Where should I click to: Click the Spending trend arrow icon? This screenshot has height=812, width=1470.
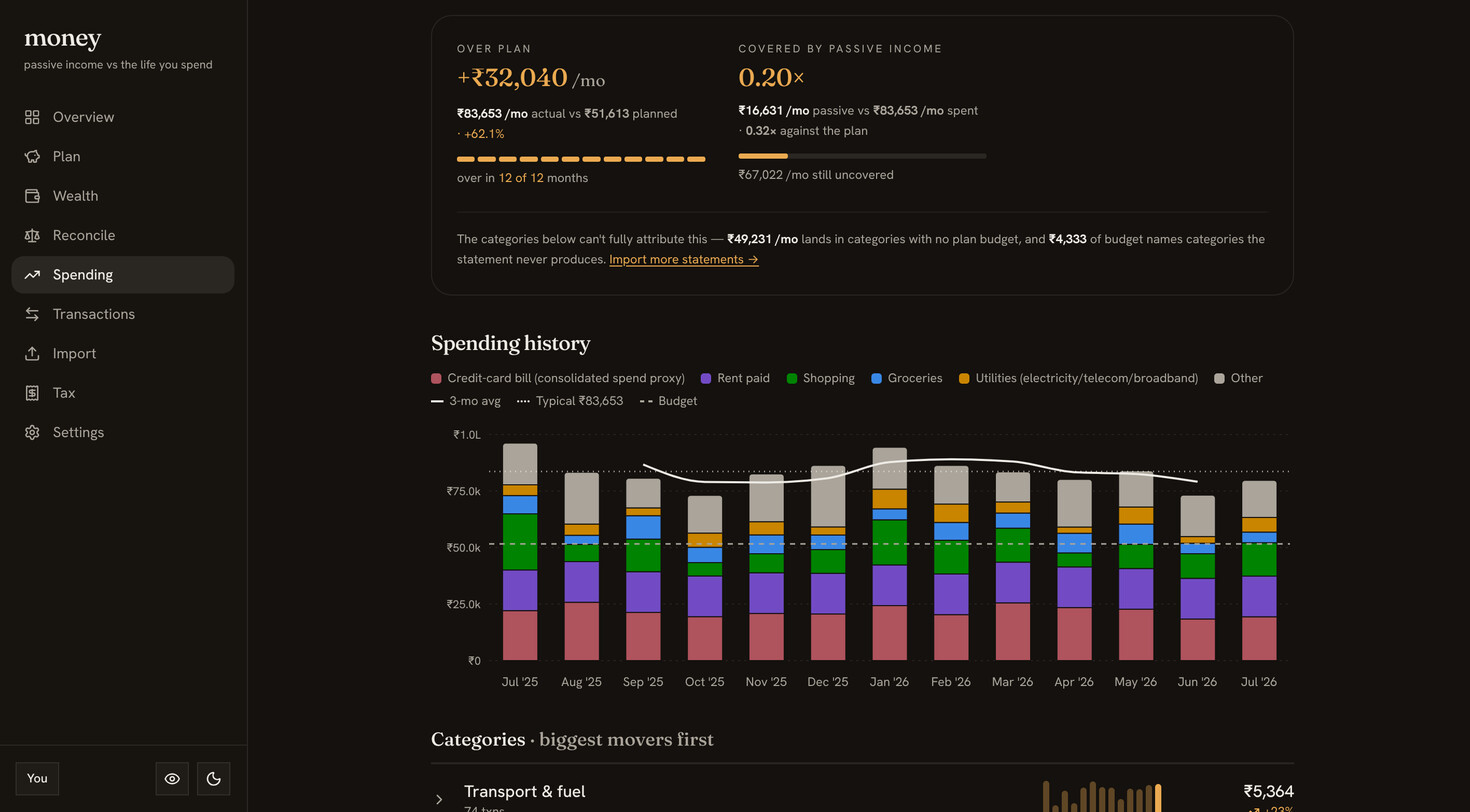coord(32,275)
